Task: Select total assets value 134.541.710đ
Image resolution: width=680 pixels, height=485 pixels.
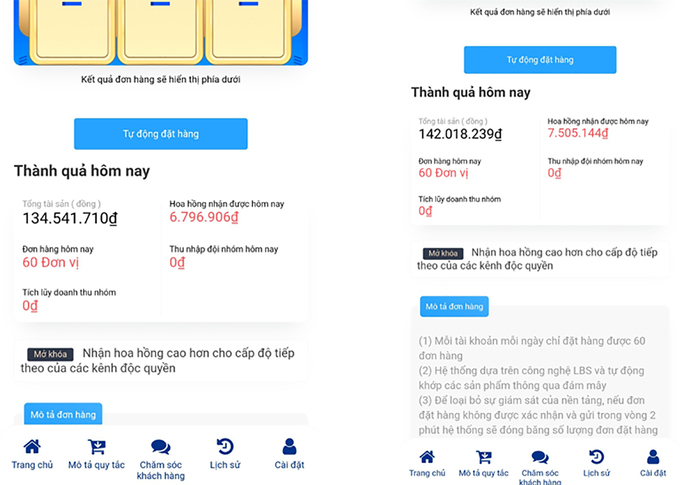Action: tap(70, 218)
